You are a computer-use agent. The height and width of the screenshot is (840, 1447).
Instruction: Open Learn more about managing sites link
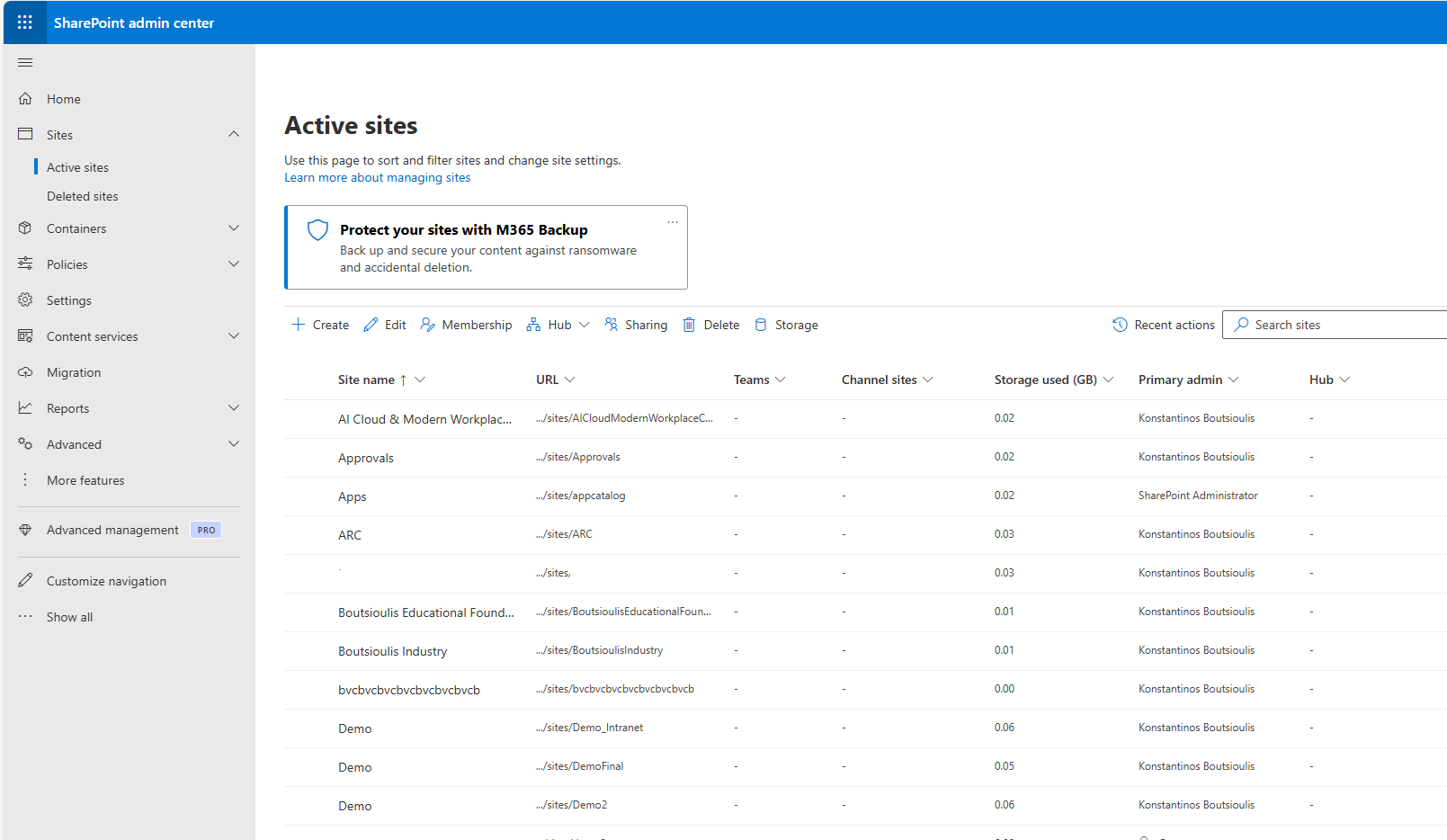click(x=378, y=178)
